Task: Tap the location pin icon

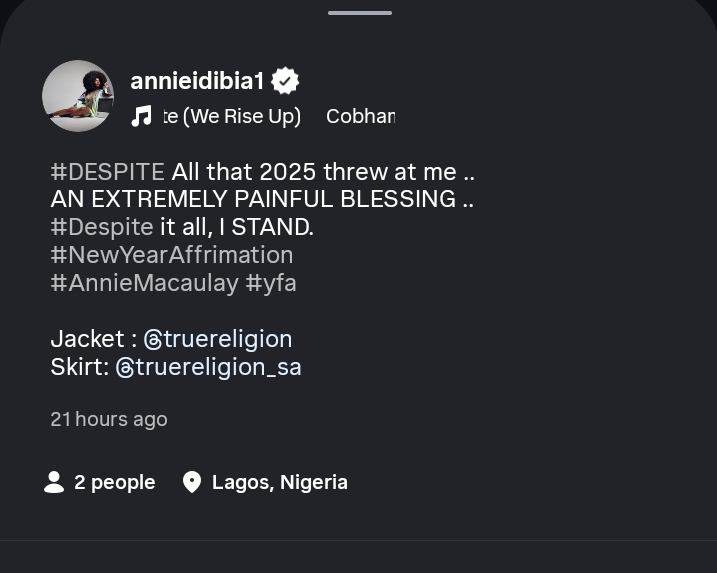Action: coord(192,483)
